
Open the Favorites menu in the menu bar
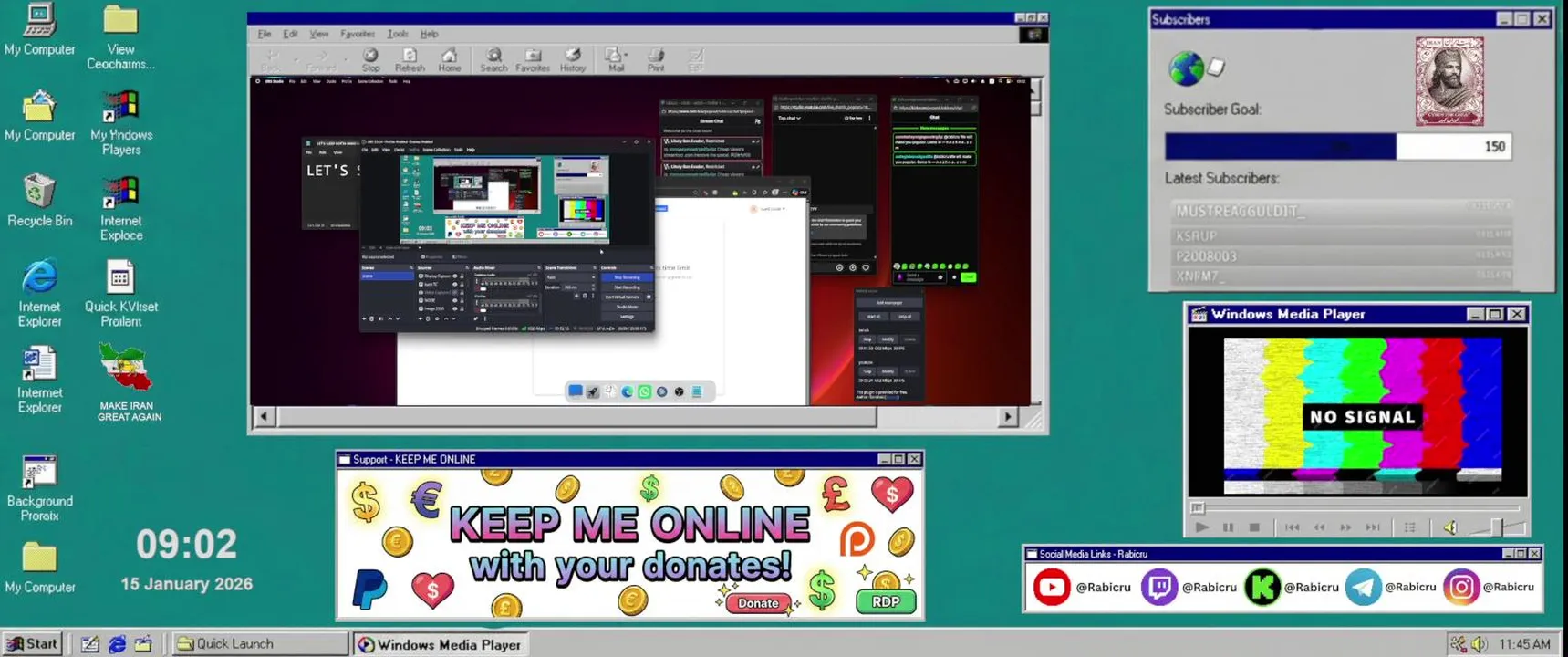(358, 34)
